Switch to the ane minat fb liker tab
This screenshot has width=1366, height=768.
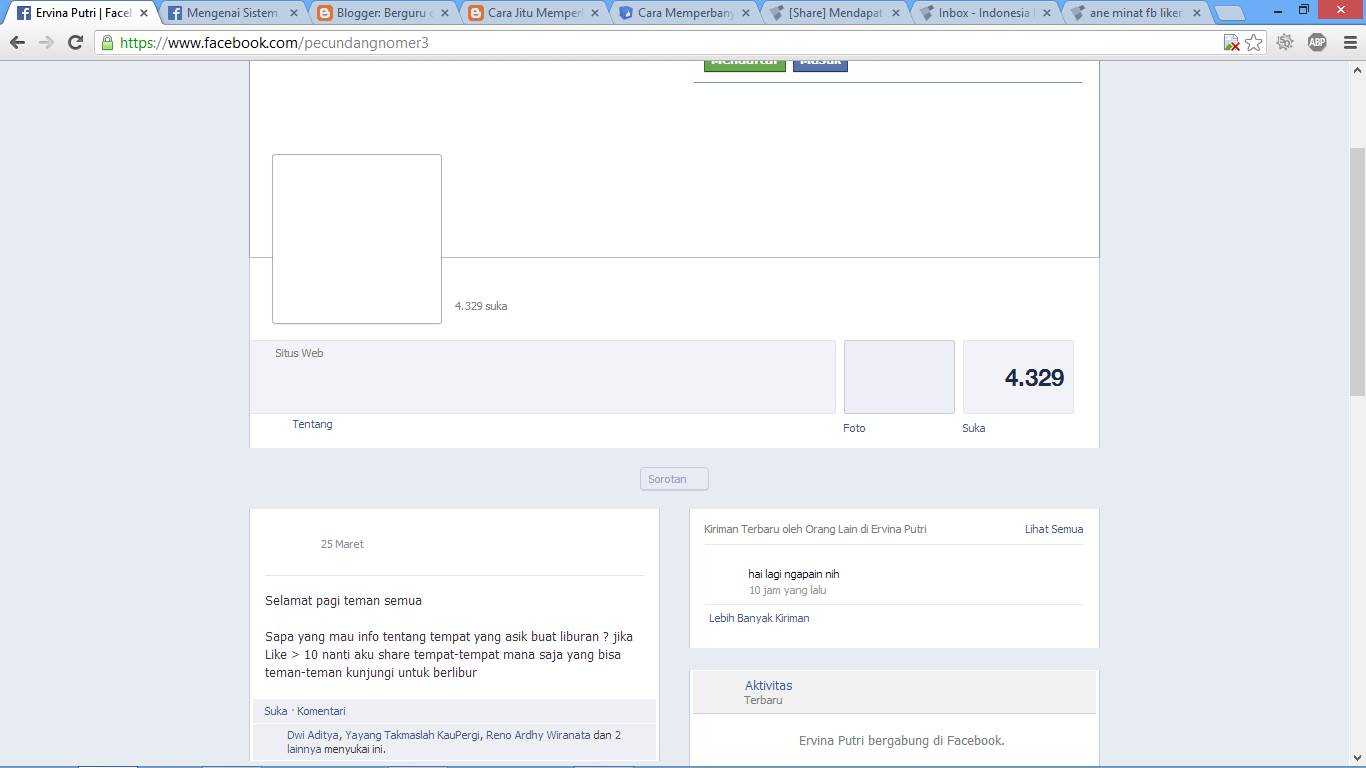pyautogui.click(x=1134, y=13)
